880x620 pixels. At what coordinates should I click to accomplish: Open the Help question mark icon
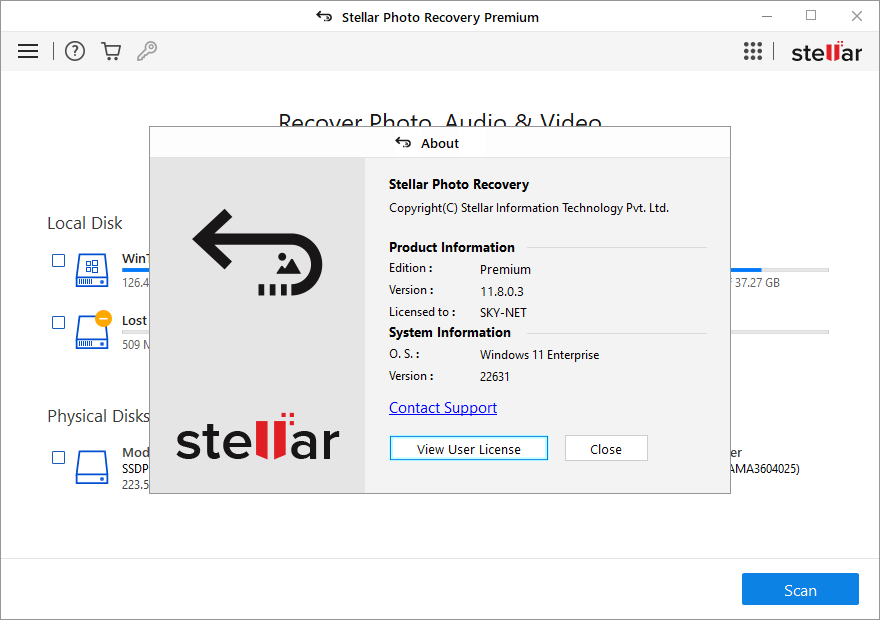pos(75,51)
